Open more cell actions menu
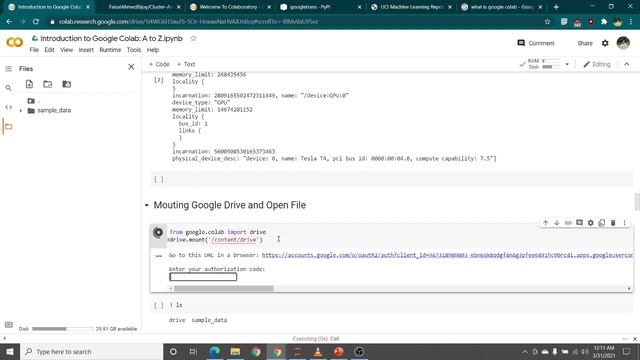 pos(624,223)
